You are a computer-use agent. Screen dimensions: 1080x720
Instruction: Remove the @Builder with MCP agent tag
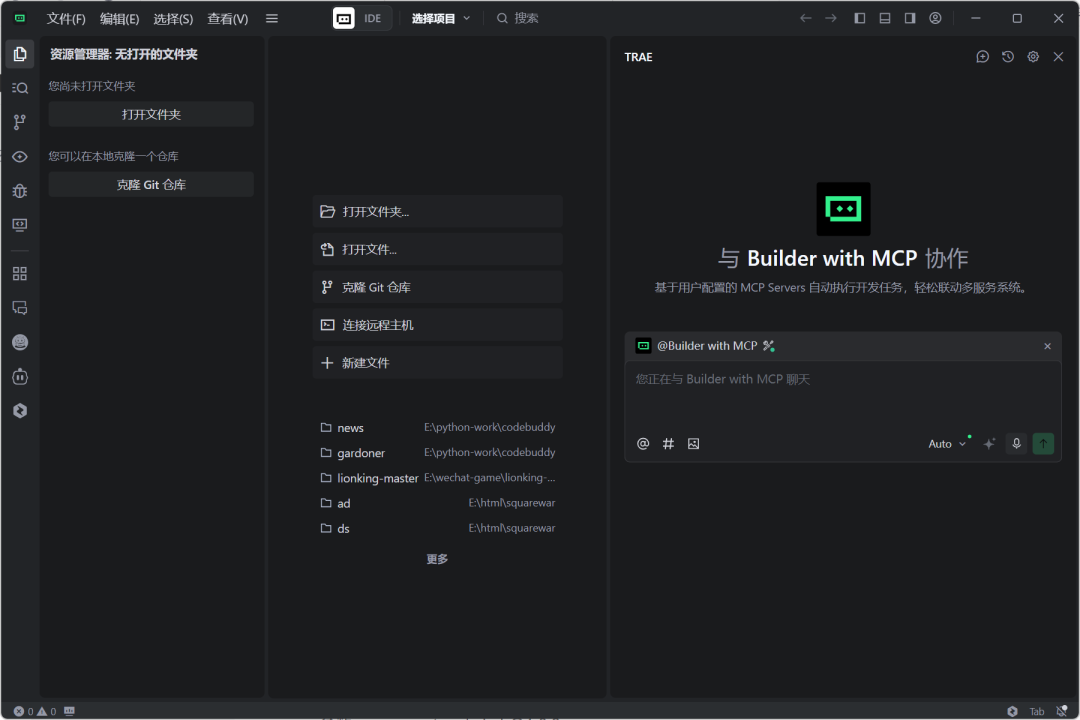[1048, 346]
